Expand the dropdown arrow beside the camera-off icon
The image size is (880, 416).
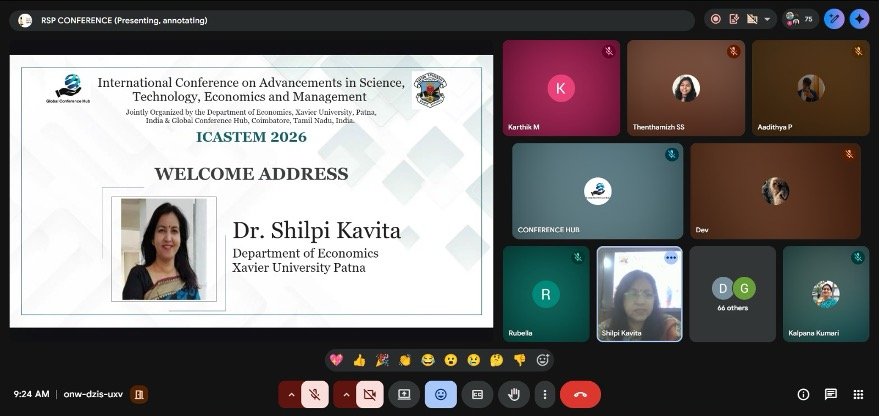(767, 19)
